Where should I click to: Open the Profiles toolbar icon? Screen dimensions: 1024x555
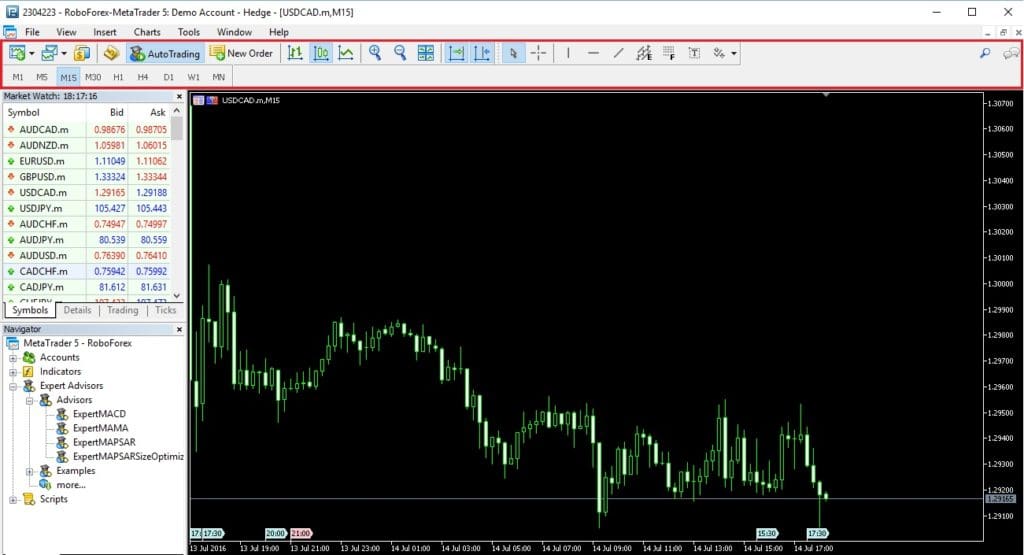(49, 54)
